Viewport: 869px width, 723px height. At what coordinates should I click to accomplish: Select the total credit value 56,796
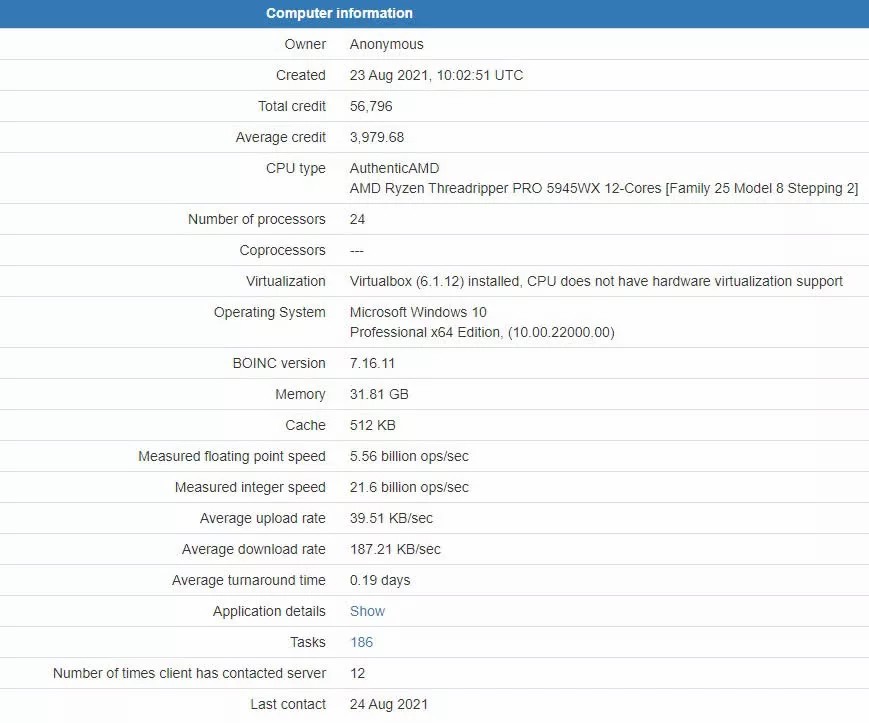pos(371,106)
